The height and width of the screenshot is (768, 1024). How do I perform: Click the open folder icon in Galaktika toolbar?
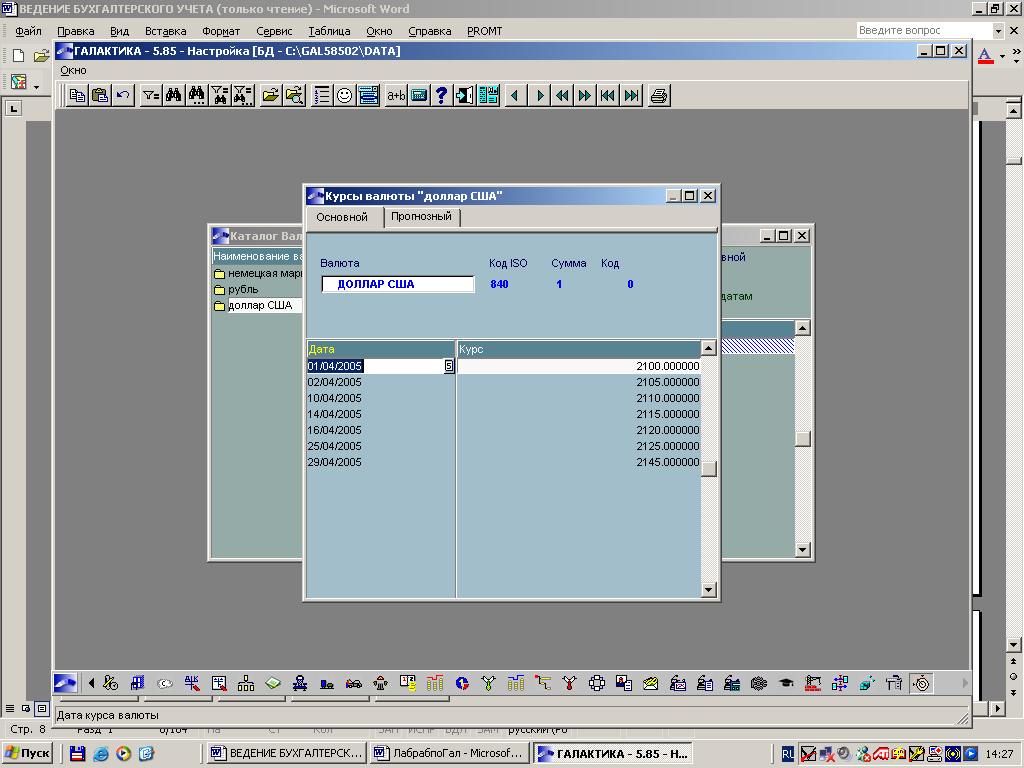click(270, 96)
